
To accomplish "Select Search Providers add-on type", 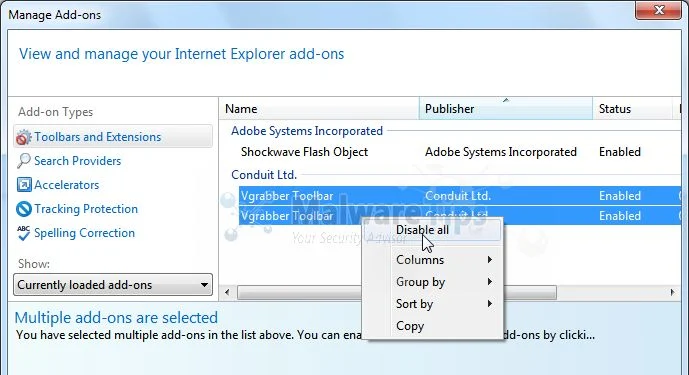I will 77,161.
